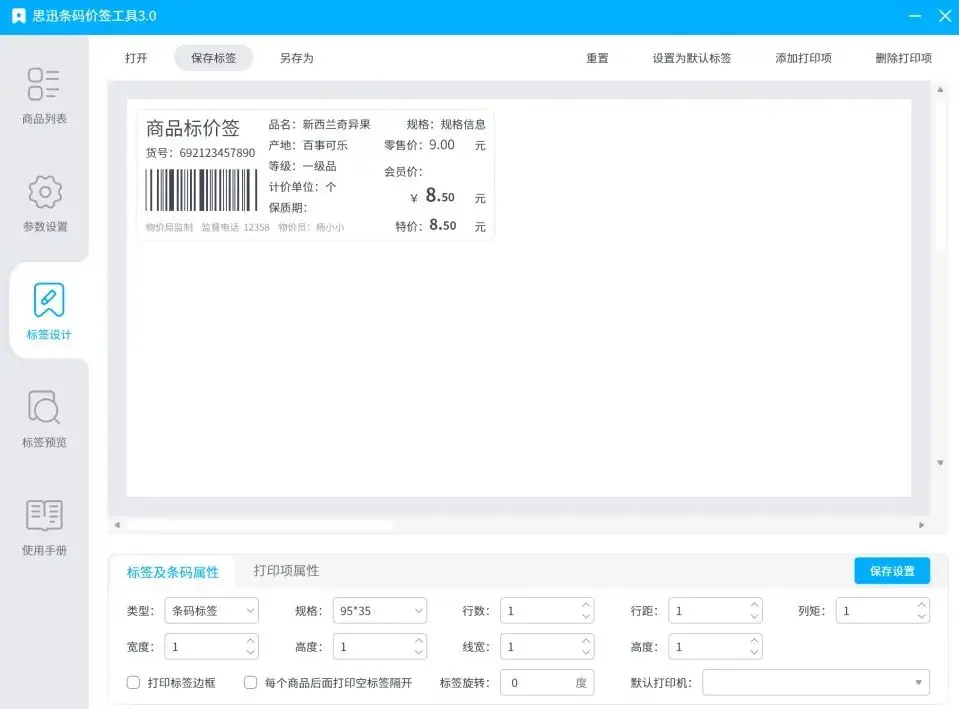
Task: Switch to the 打印项属性 tab
Action: click(286, 571)
